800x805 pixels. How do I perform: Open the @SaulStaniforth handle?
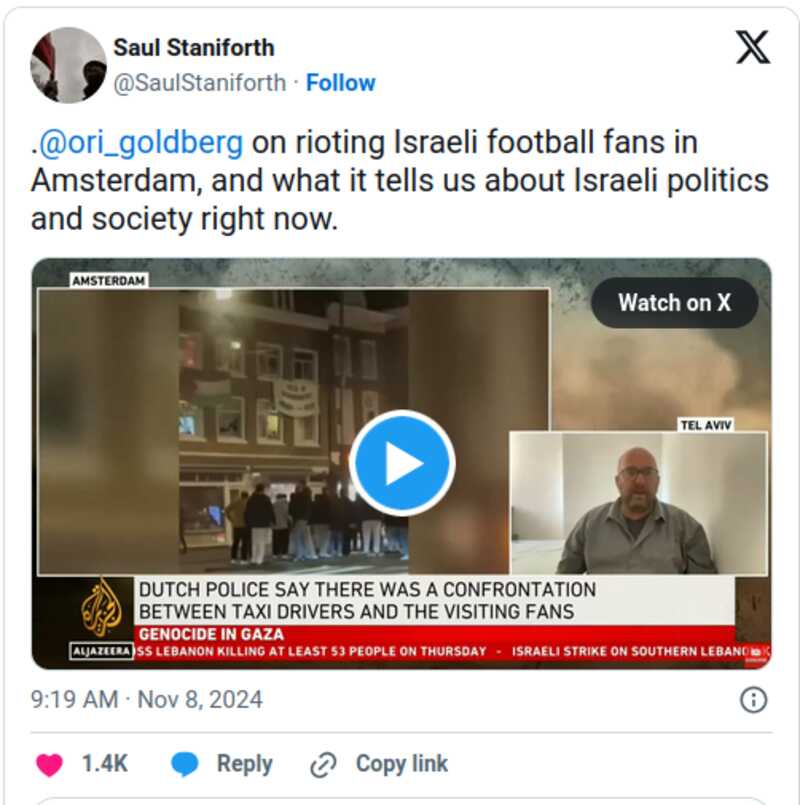pos(200,83)
